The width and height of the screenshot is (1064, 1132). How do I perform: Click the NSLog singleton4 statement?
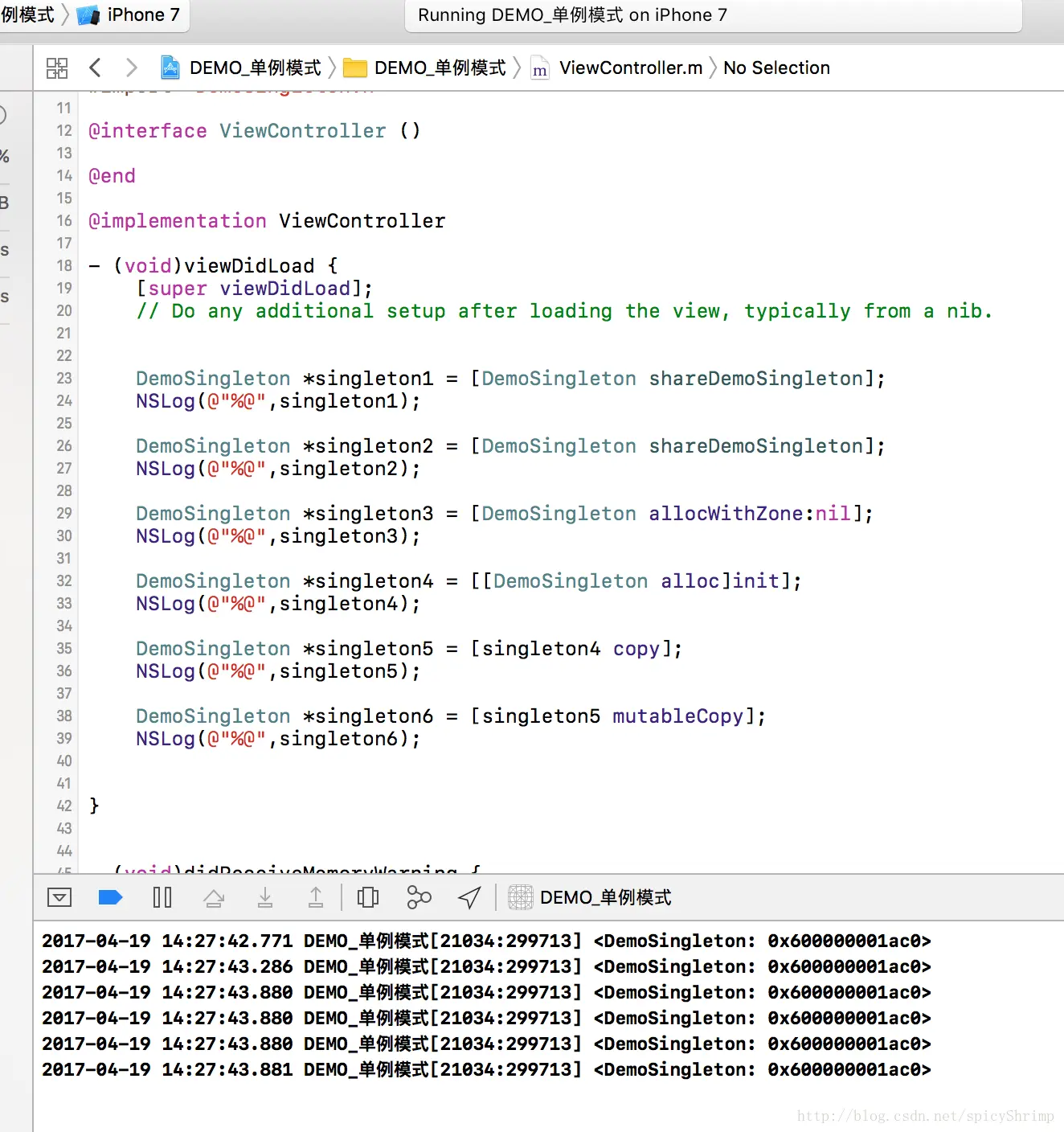[x=278, y=603]
